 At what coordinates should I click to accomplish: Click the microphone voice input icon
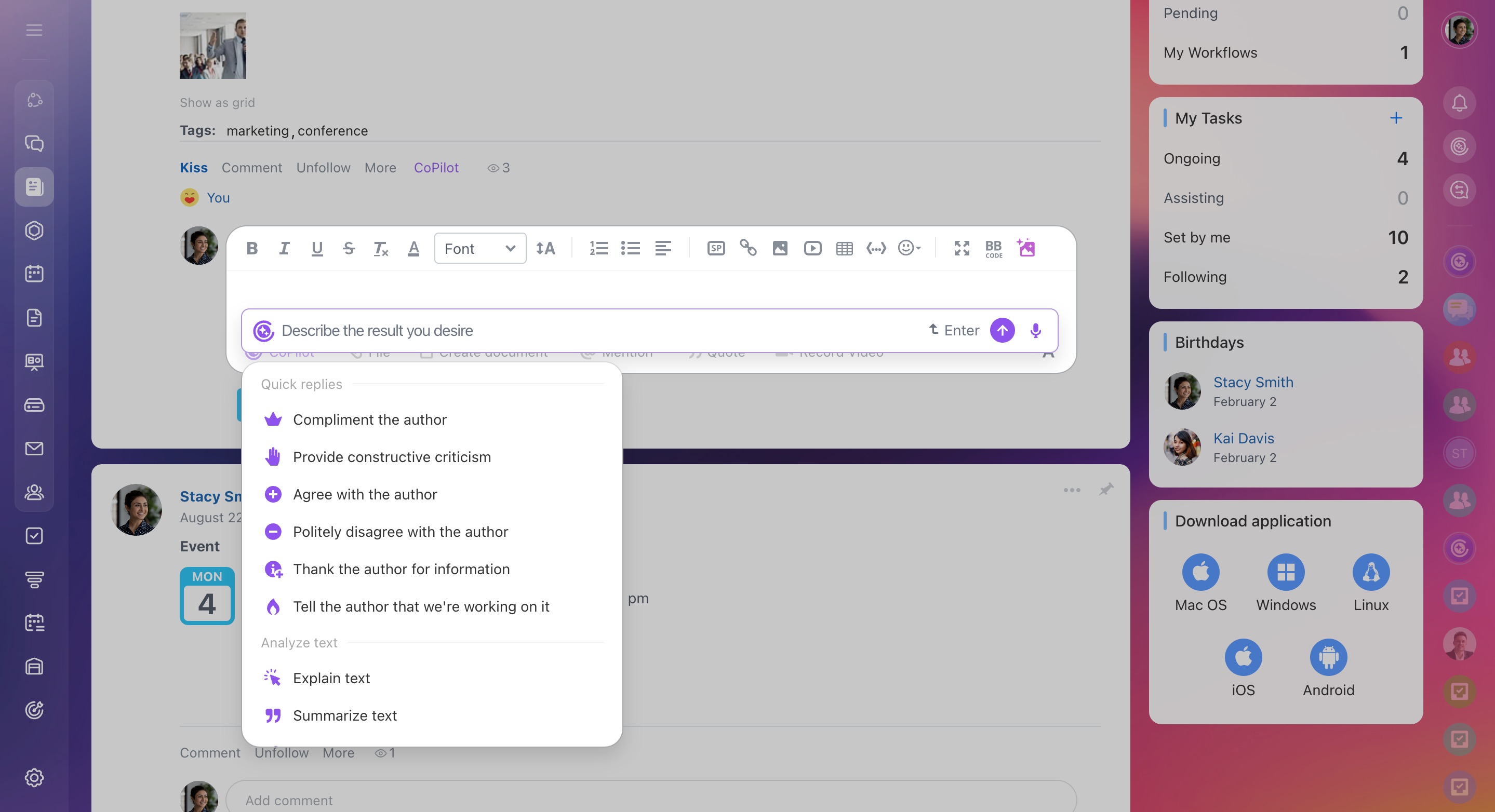[x=1035, y=331]
